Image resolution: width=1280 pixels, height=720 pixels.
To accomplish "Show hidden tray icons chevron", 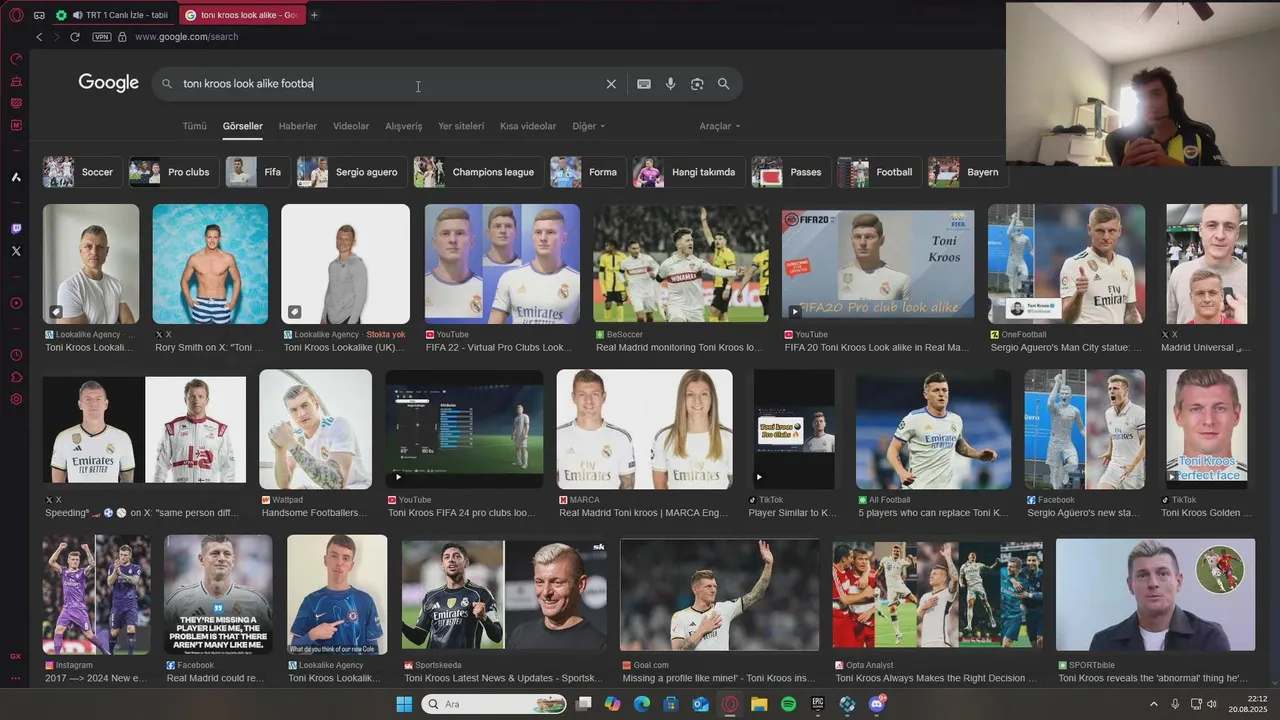I will tap(1153, 704).
